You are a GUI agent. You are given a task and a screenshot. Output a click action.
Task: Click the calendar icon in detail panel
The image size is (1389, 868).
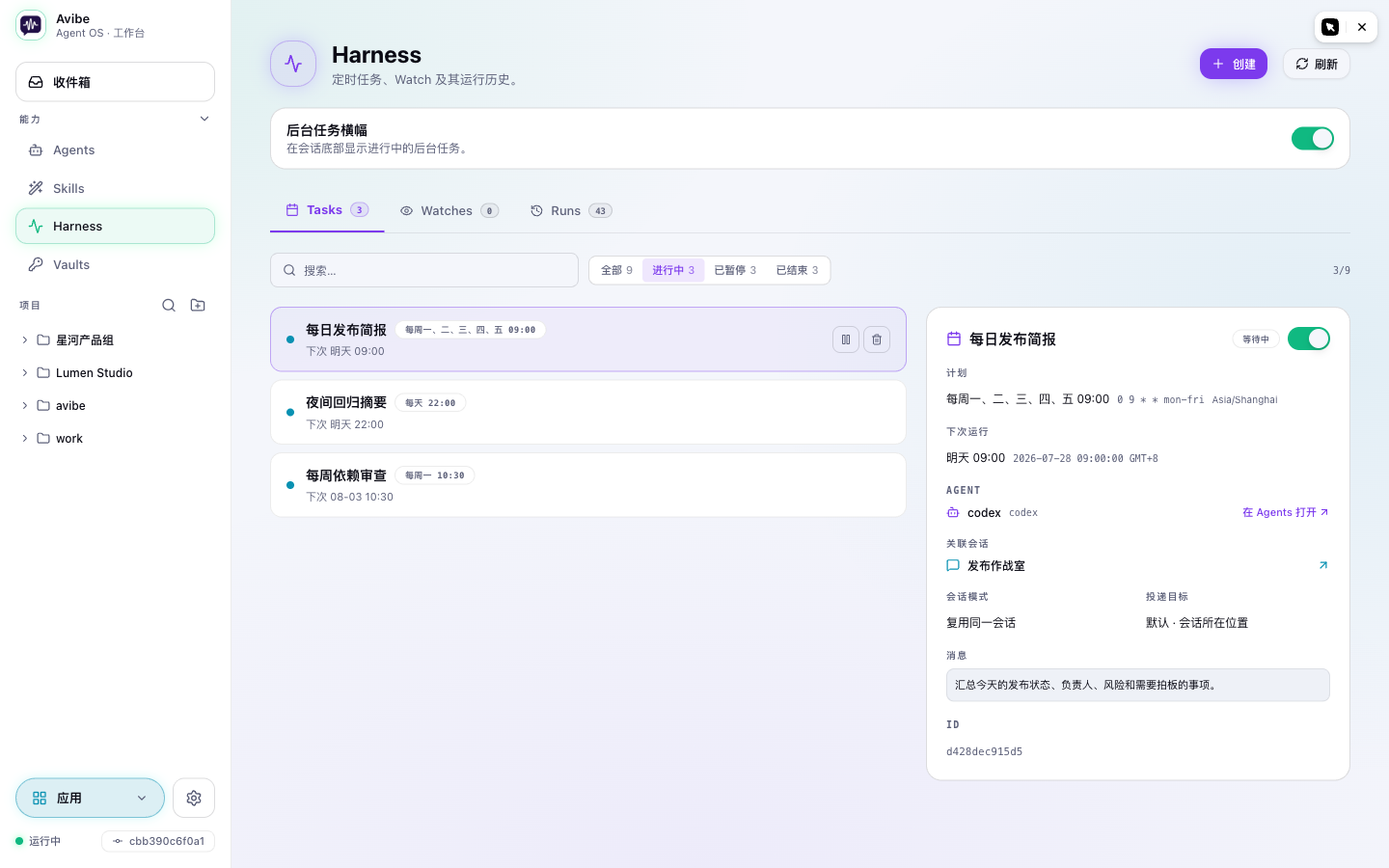pyautogui.click(x=954, y=339)
